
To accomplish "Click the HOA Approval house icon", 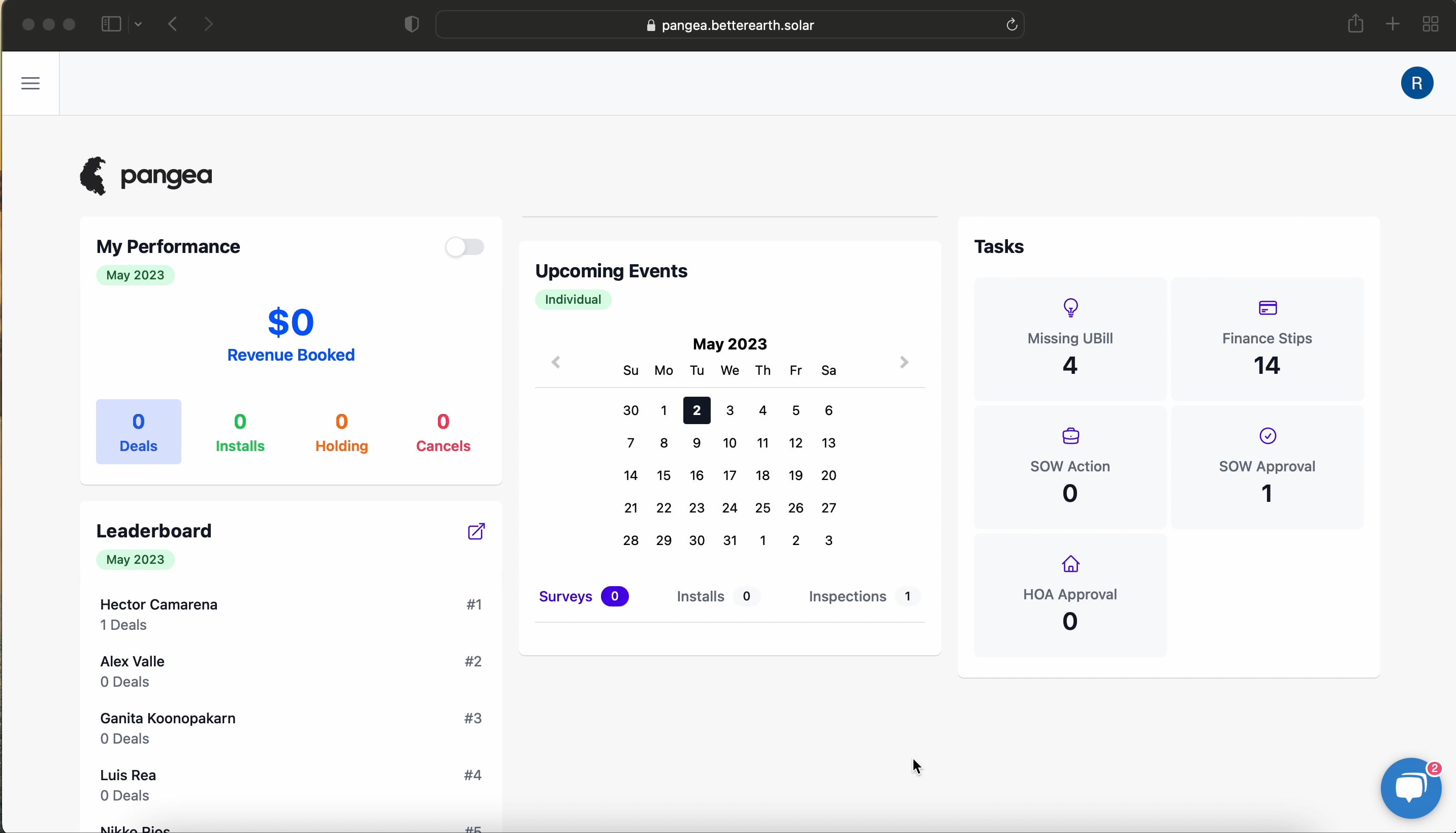I will coord(1070,564).
